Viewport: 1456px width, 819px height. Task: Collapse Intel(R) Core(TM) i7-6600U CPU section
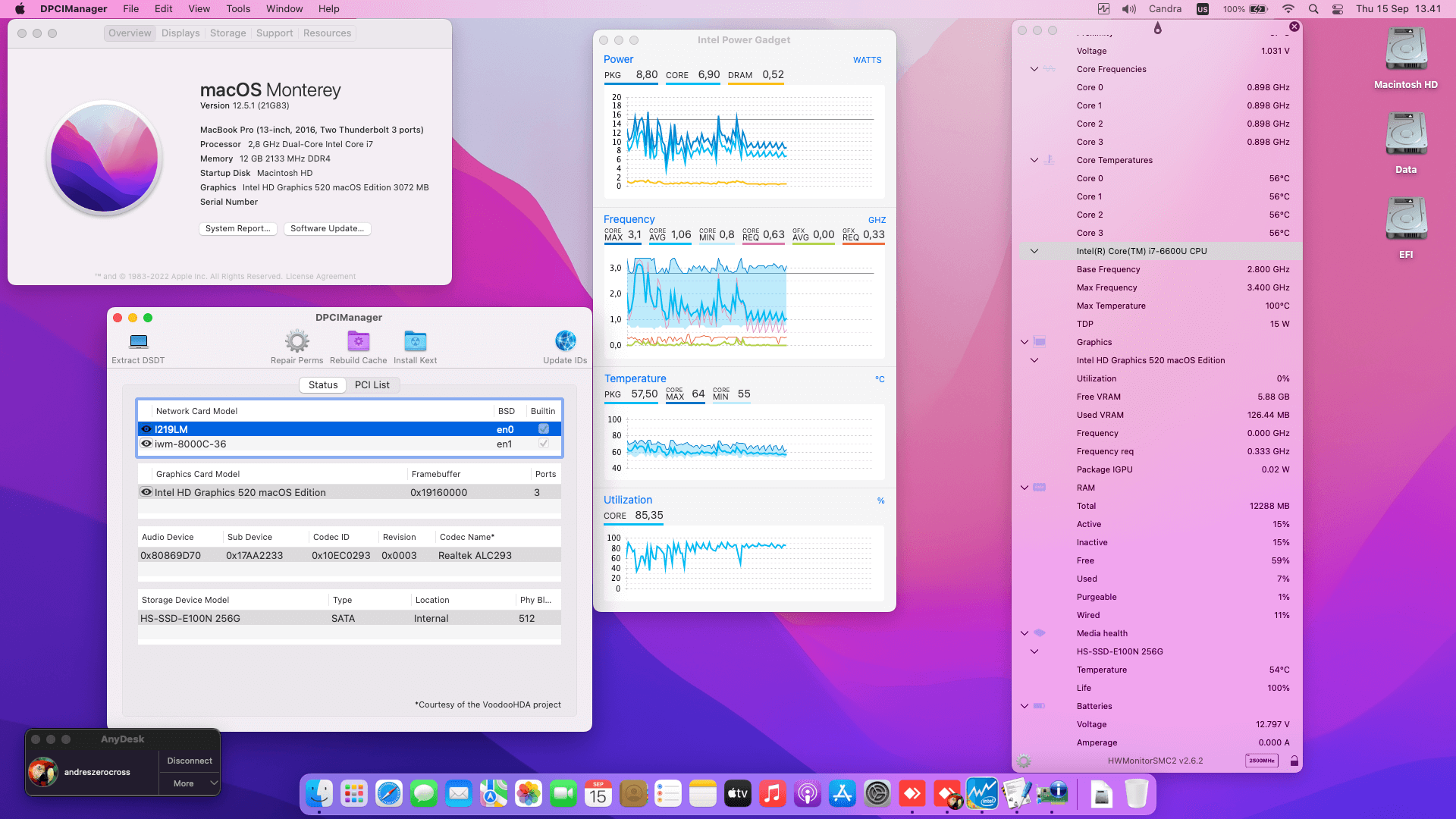1034,251
